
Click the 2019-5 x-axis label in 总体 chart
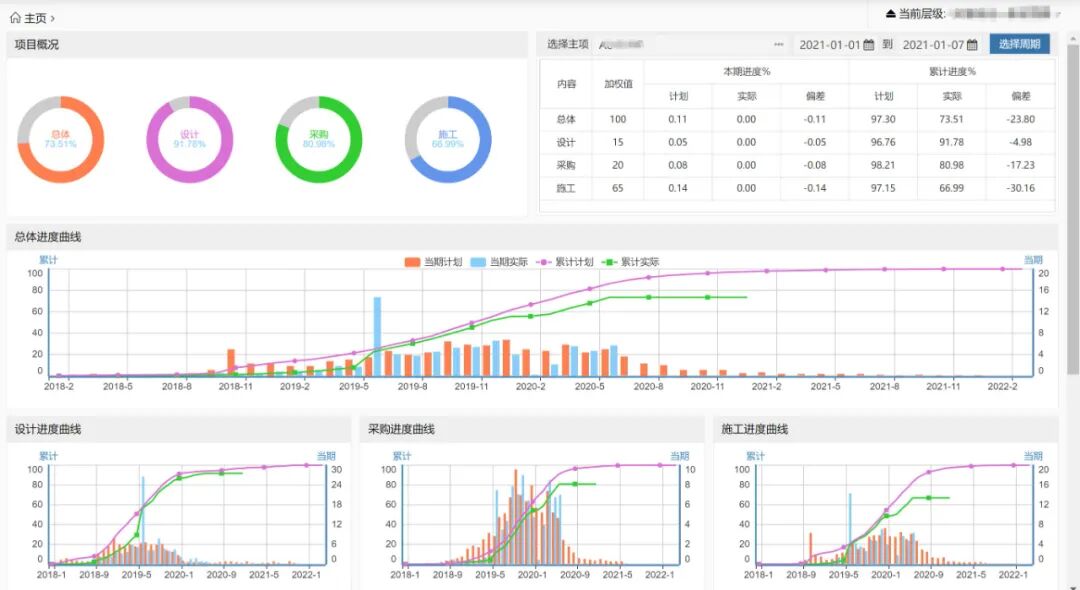[354, 387]
